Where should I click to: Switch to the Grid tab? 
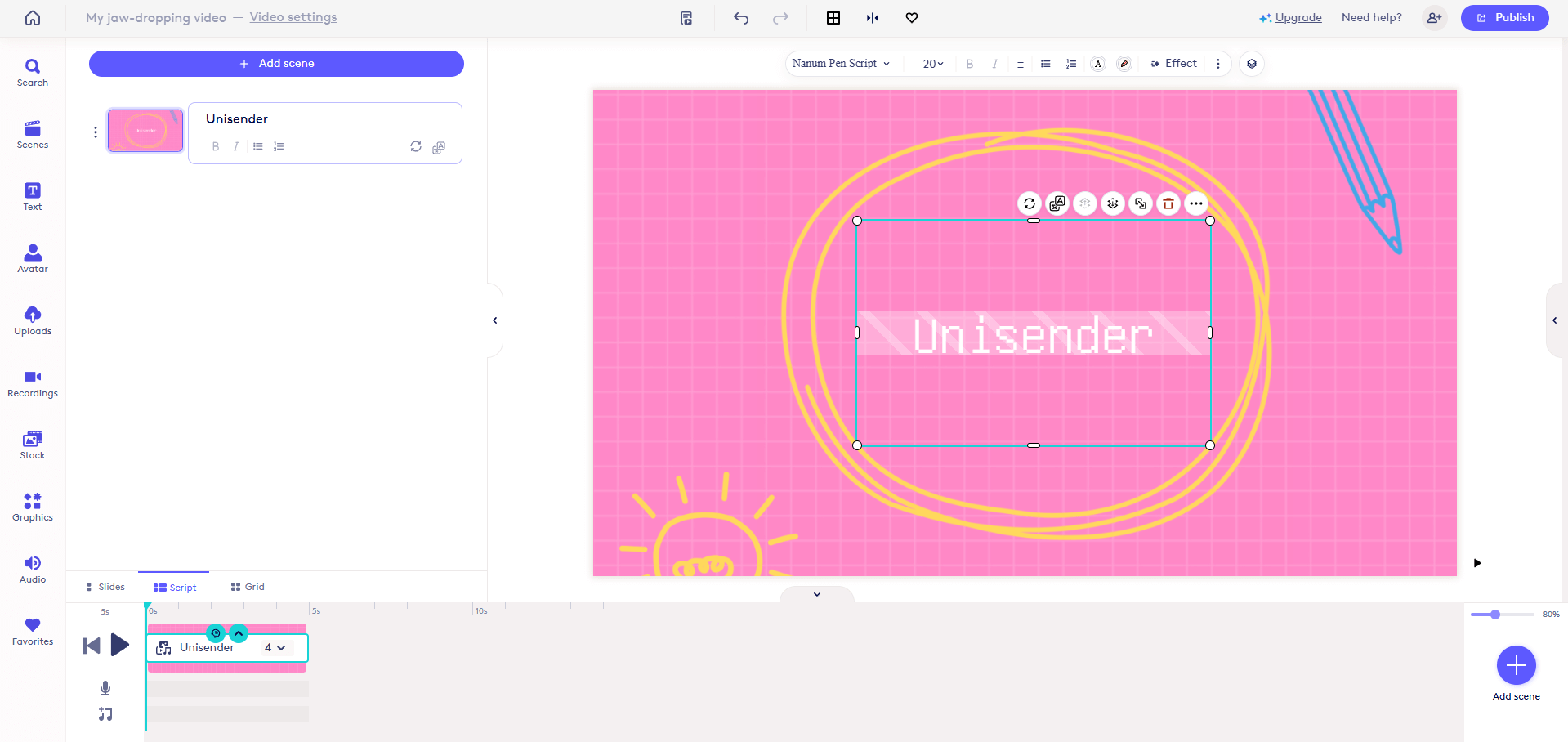[248, 587]
